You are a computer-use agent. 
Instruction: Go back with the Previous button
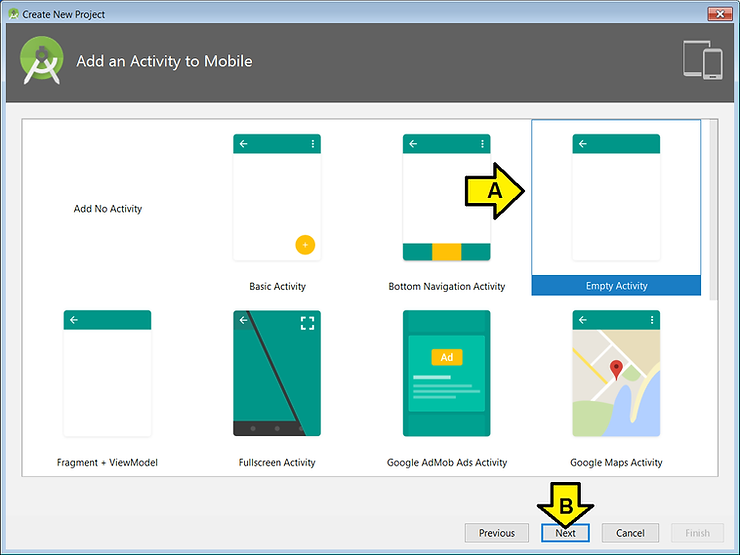(x=496, y=533)
